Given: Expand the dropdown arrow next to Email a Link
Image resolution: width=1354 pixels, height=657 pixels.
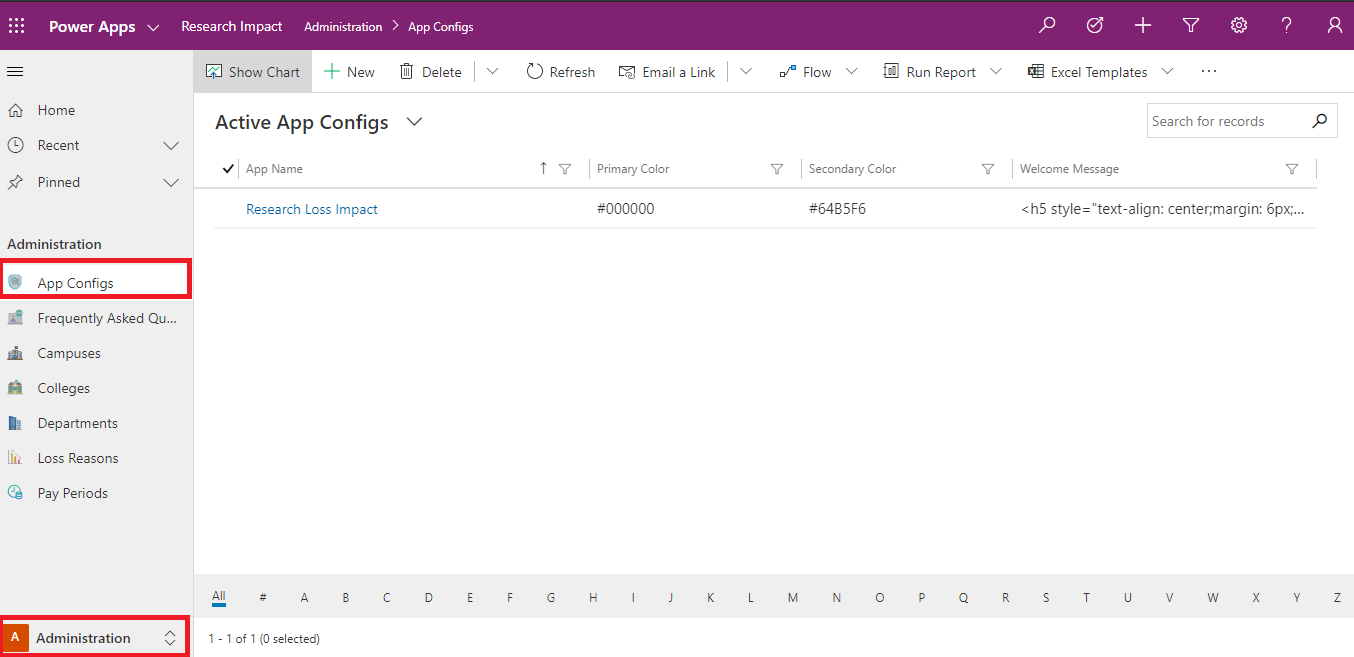Looking at the screenshot, I should 746,72.
